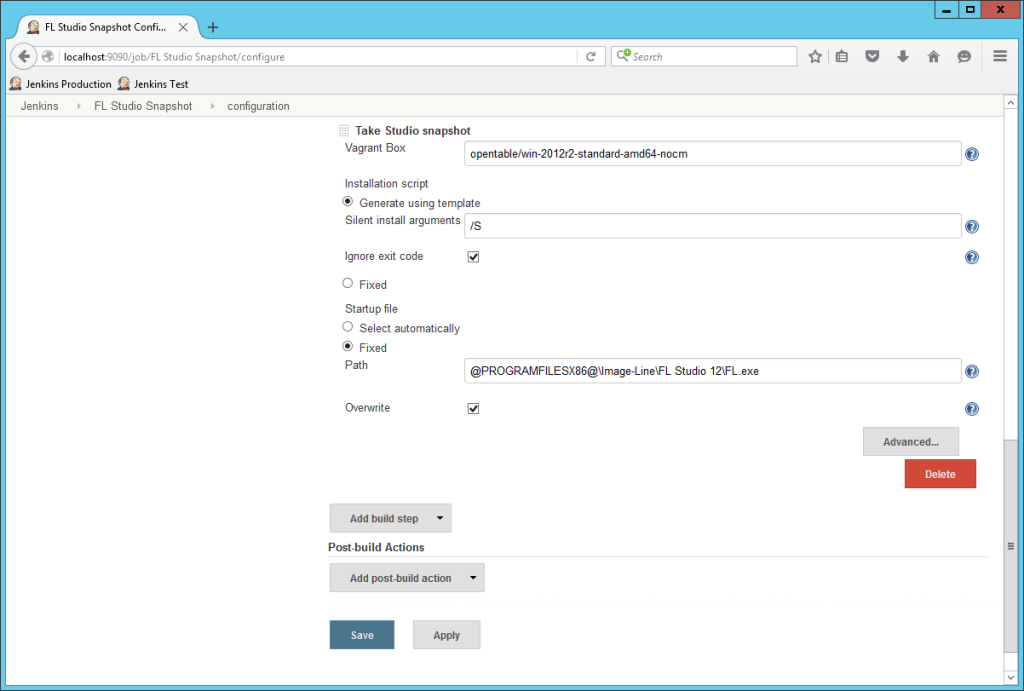The image size is (1024, 691).
Task: Open the Firefox hamburger menu
Action: tap(999, 56)
